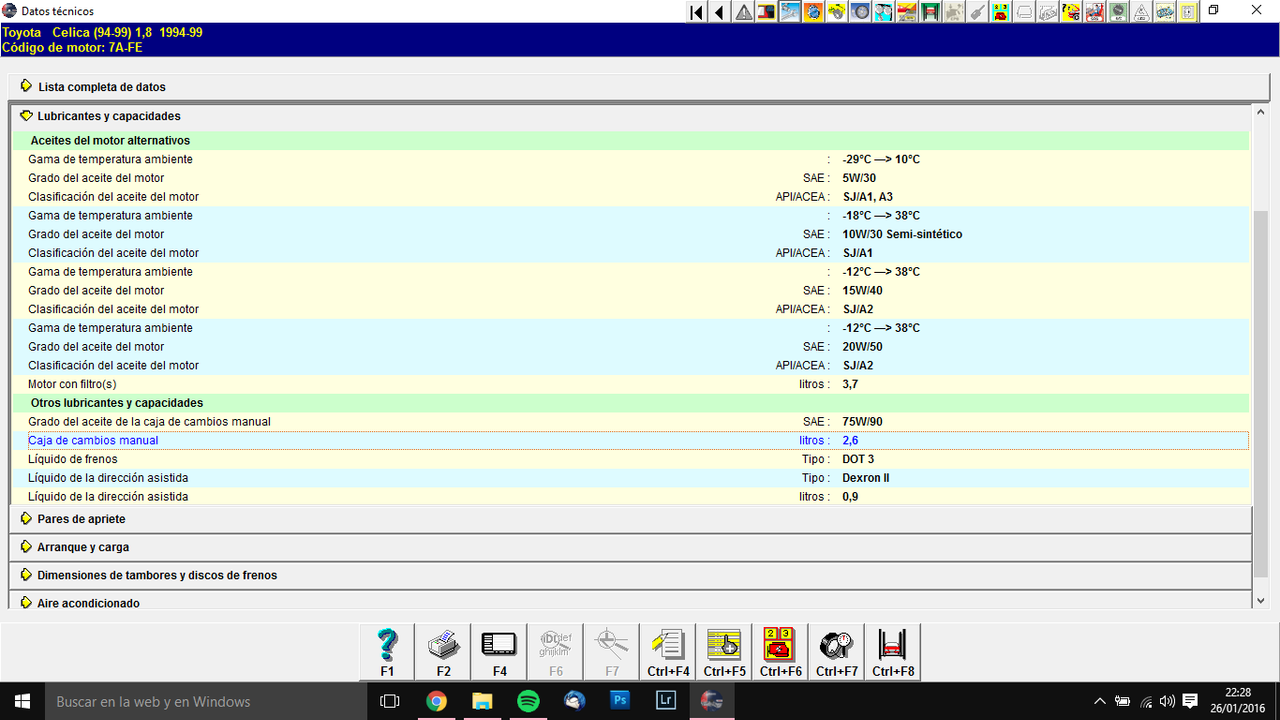This screenshot has width=1280, height=720.
Task: Click the 15W/40 oil grade value
Action: (x=862, y=291)
